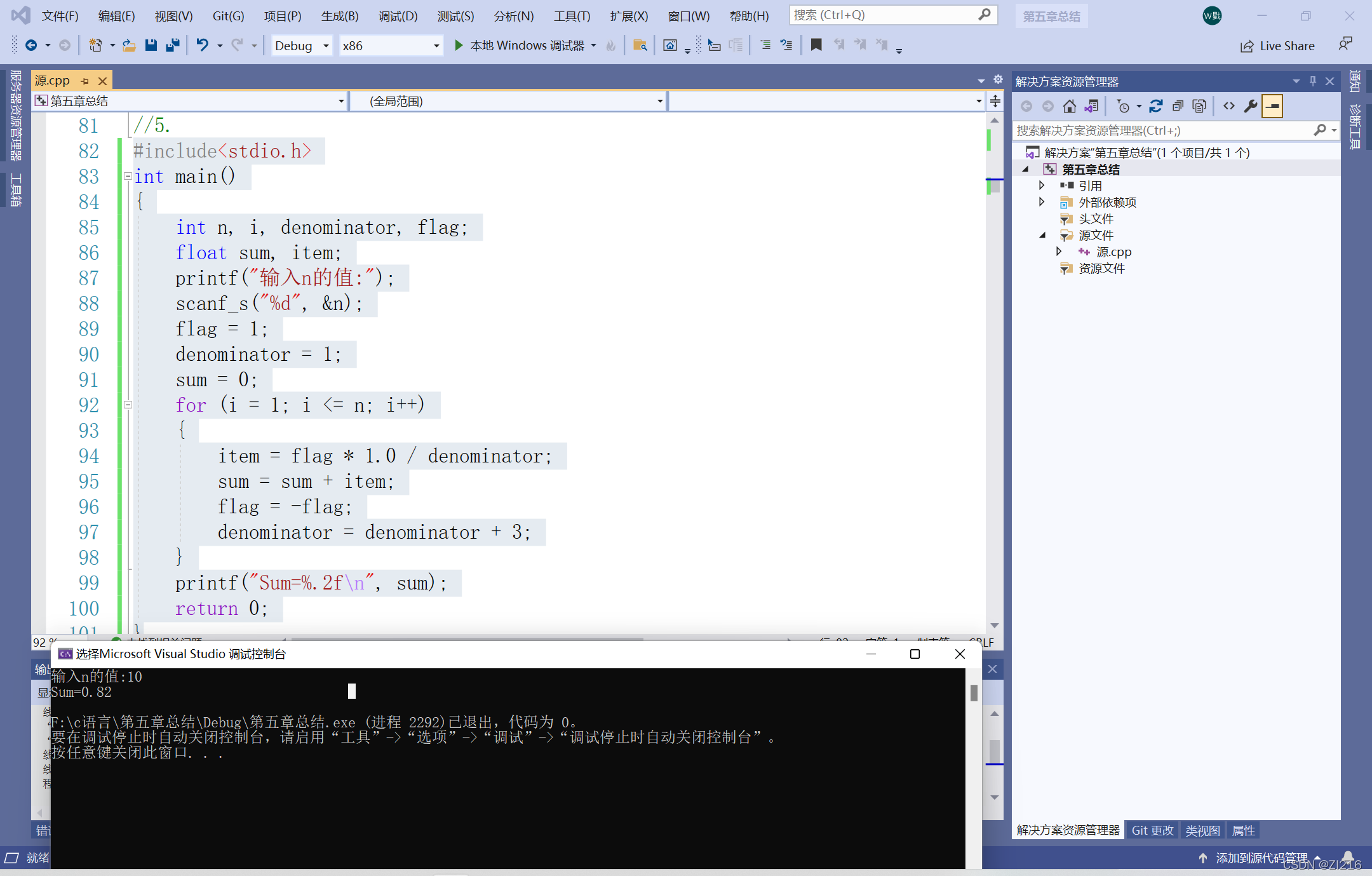The width and height of the screenshot is (1372, 876).
Task: Select the 第五章总结 project node
Action: [x=1091, y=169]
